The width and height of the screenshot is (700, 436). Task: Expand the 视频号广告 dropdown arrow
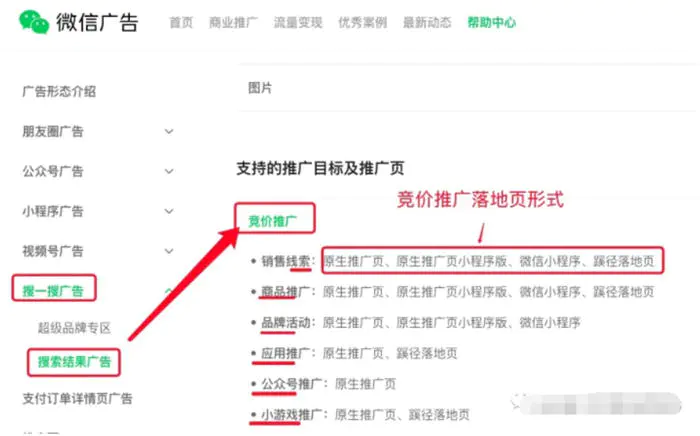coord(169,251)
